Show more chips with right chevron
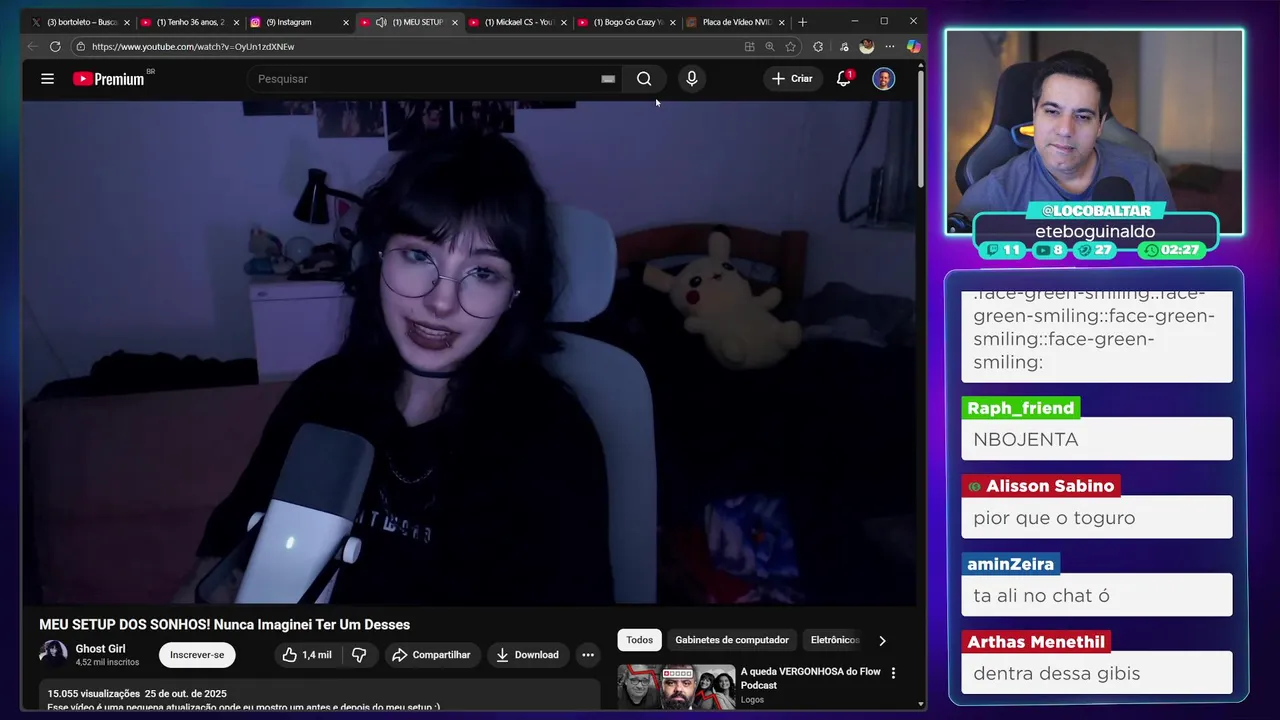This screenshot has width=1280, height=720. pyautogui.click(x=882, y=640)
